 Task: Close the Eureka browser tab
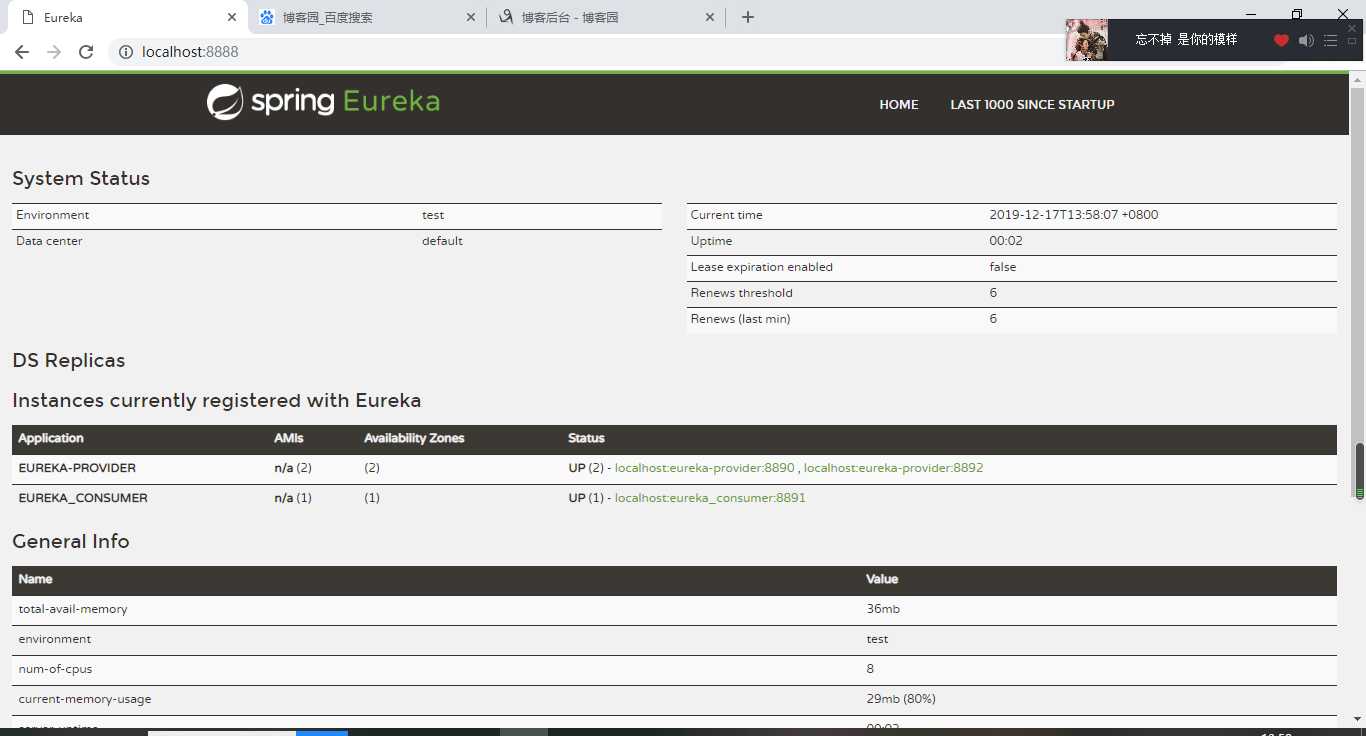[232, 17]
